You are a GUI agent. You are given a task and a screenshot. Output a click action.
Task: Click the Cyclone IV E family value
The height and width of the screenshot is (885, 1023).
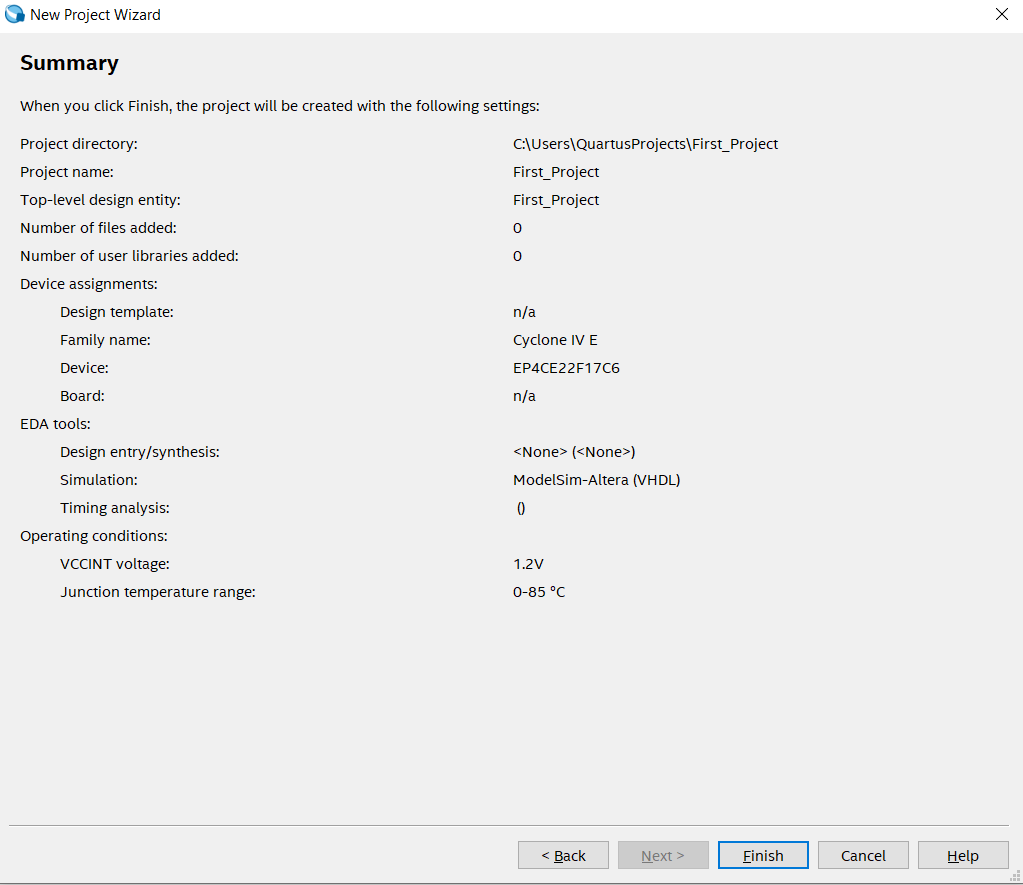[555, 340]
